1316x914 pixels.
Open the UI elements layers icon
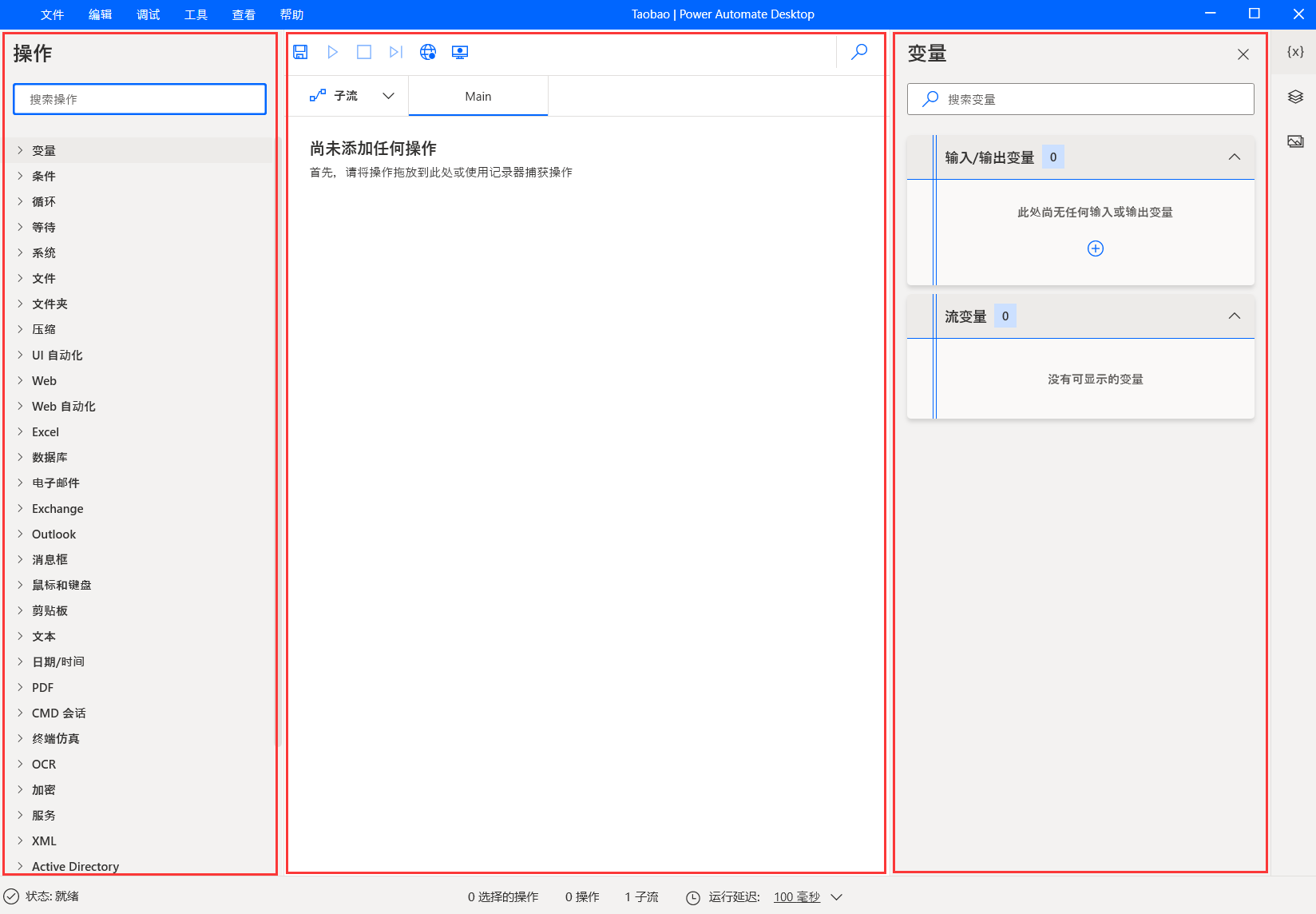point(1295,97)
